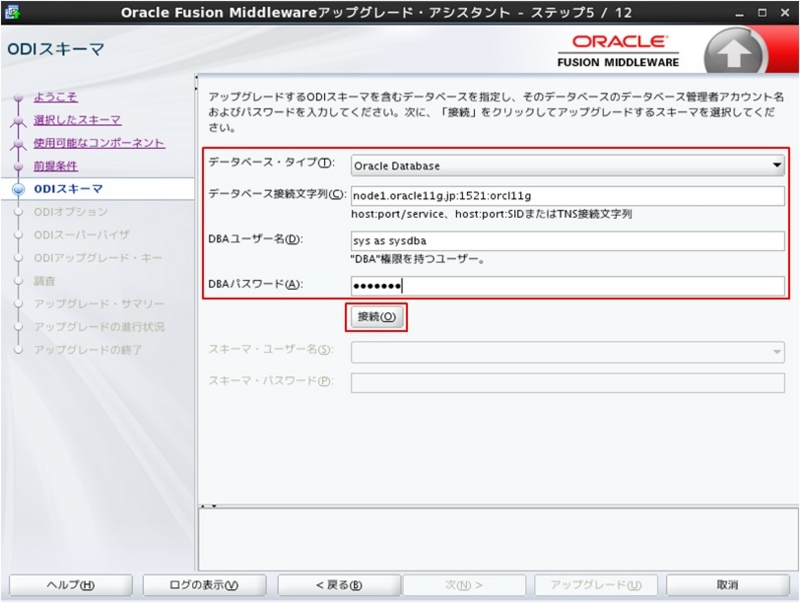Open the データベース・タイプ dropdown
The height and width of the screenshot is (603, 800).
coord(567,166)
